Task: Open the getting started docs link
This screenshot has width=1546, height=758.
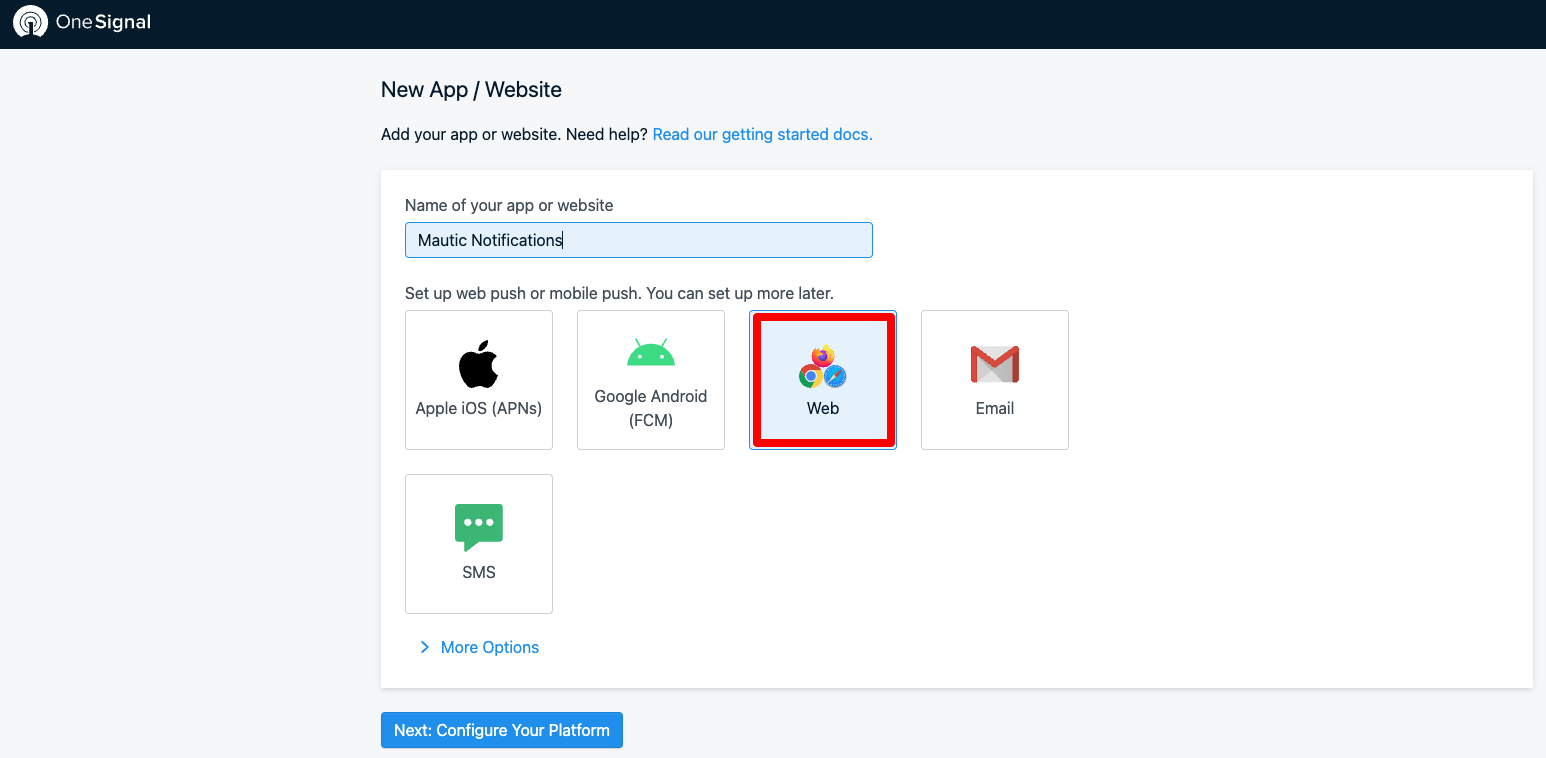Action: click(762, 134)
